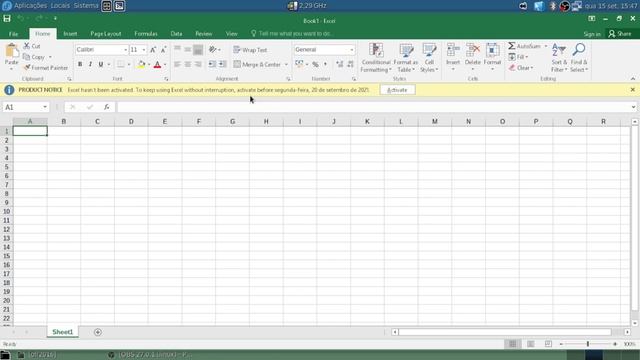Click Increase Decimal icon
Image resolution: width=640 pixels, height=360 pixels.
(x=340, y=64)
